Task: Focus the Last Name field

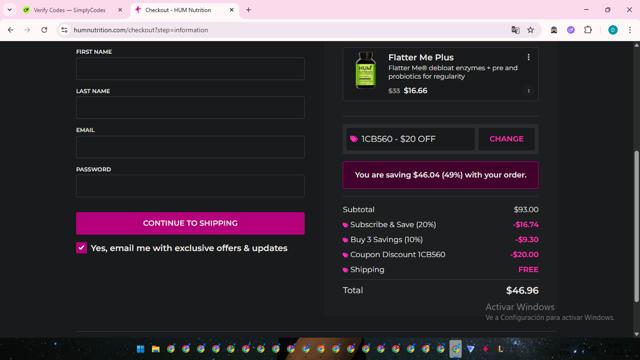Action: [190, 107]
